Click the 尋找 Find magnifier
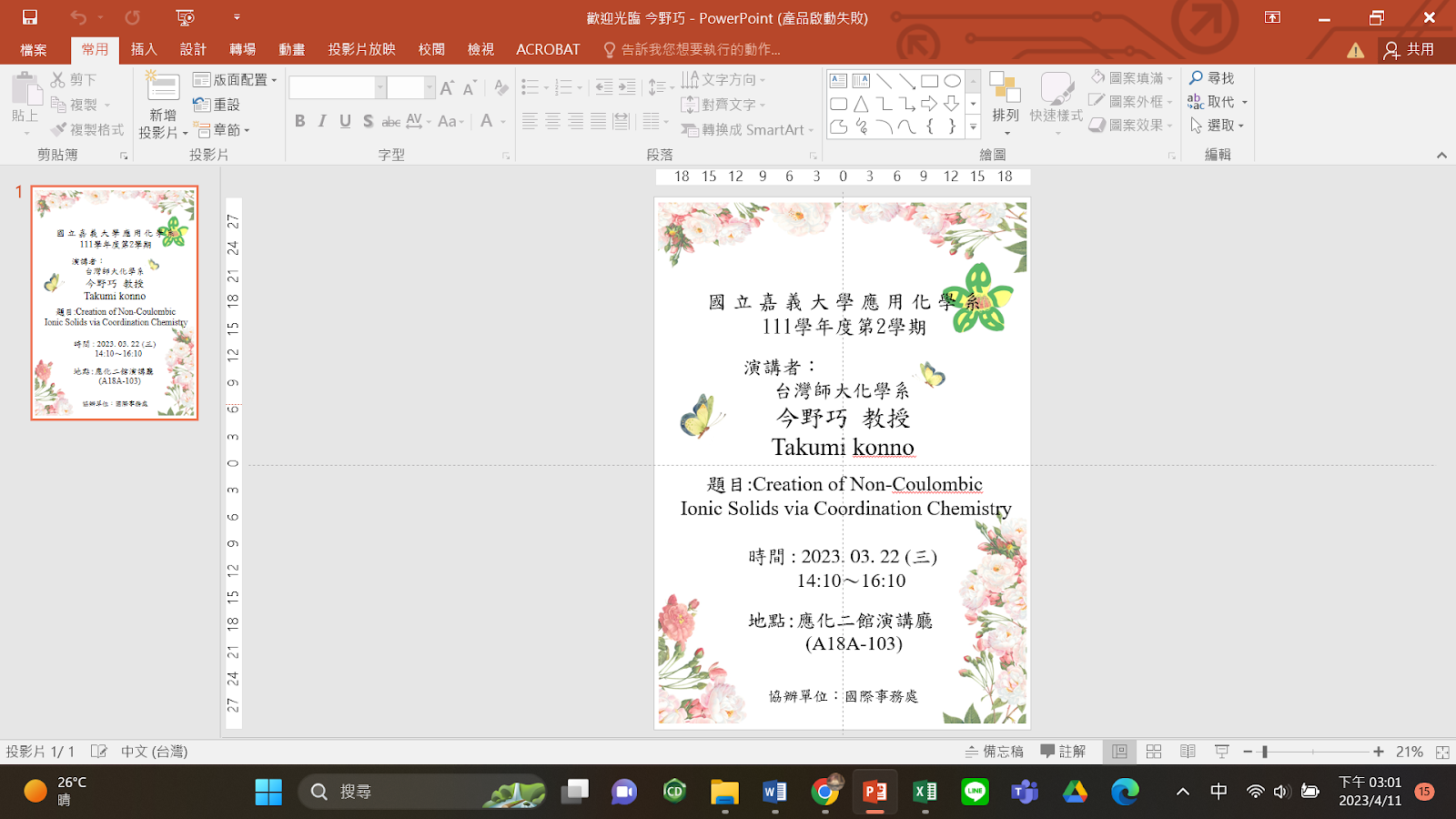The height and width of the screenshot is (819, 1456). (1211, 78)
